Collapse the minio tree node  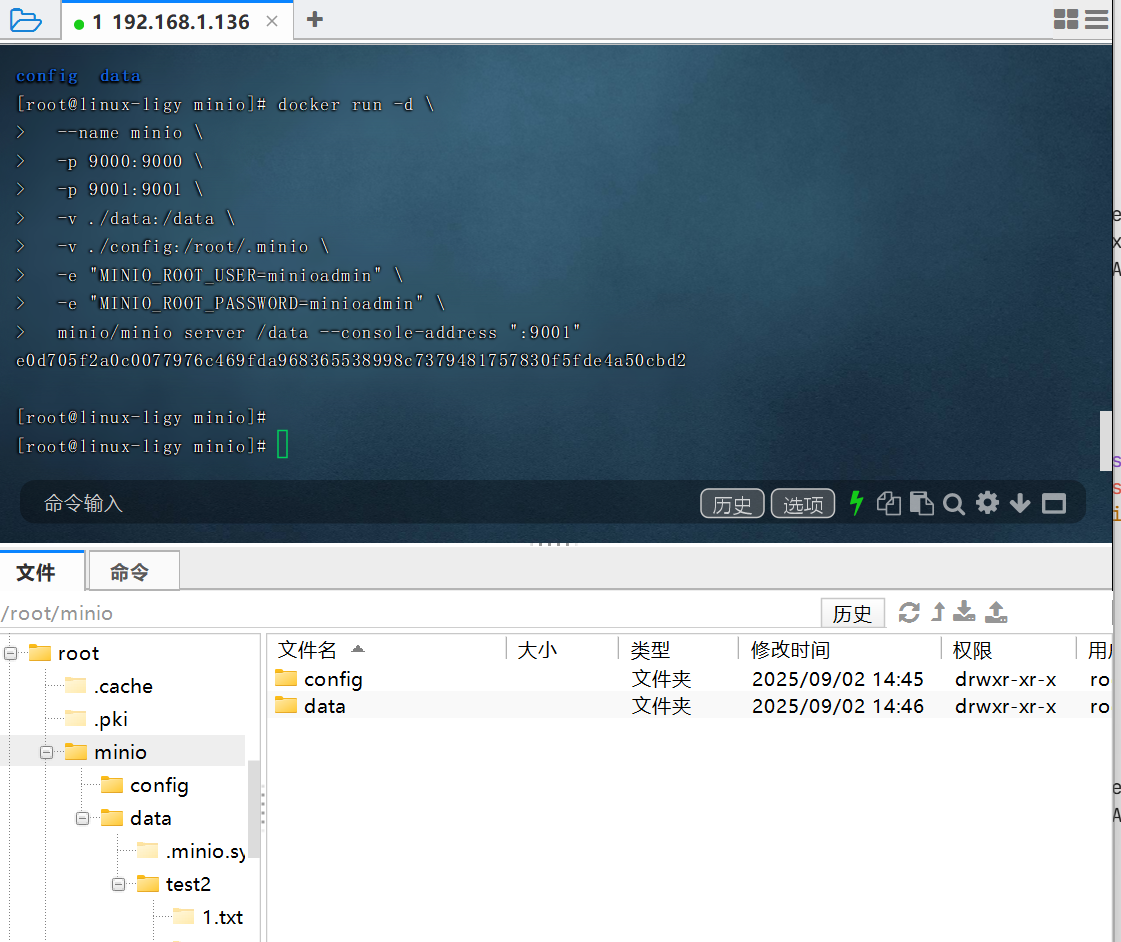(x=46, y=752)
